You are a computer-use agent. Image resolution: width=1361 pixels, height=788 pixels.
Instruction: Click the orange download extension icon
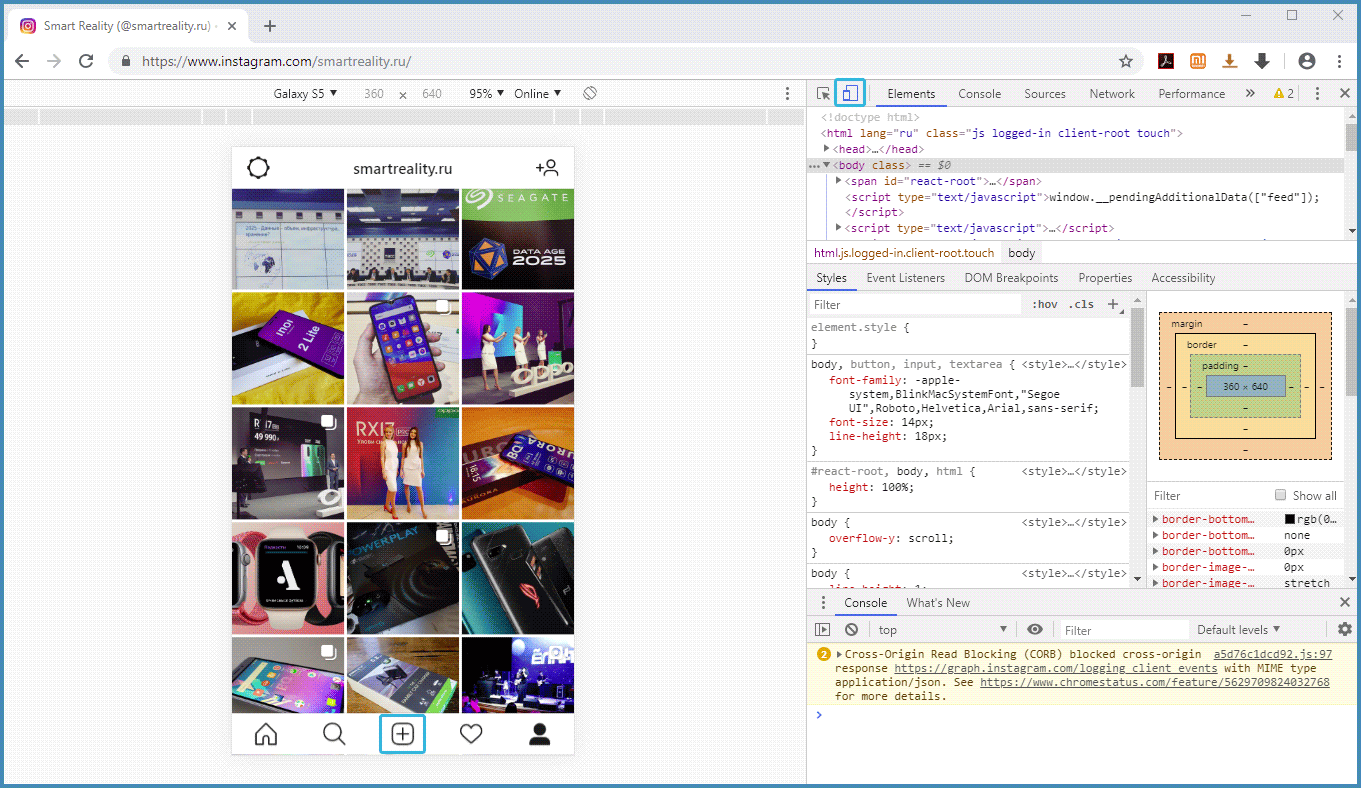(x=1230, y=61)
